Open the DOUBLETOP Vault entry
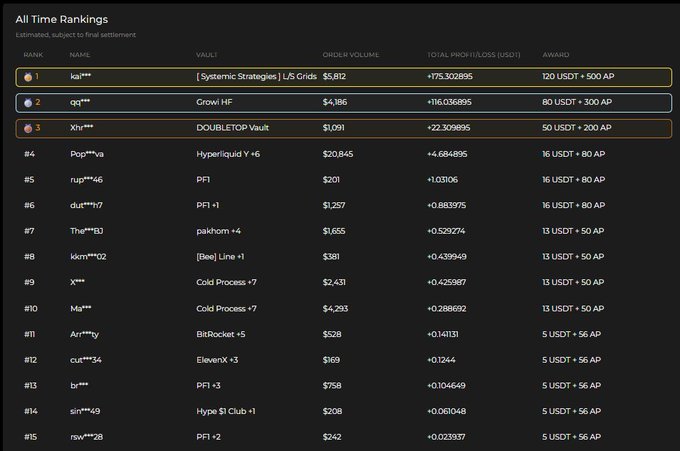Image resolution: width=680 pixels, height=451 pixels. point(232,127)
